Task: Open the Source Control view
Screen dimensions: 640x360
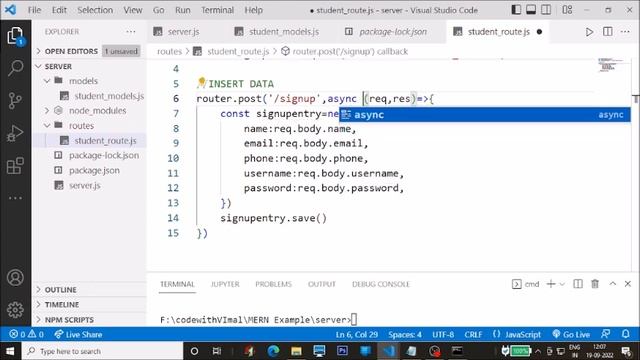Action: (15, 100)
